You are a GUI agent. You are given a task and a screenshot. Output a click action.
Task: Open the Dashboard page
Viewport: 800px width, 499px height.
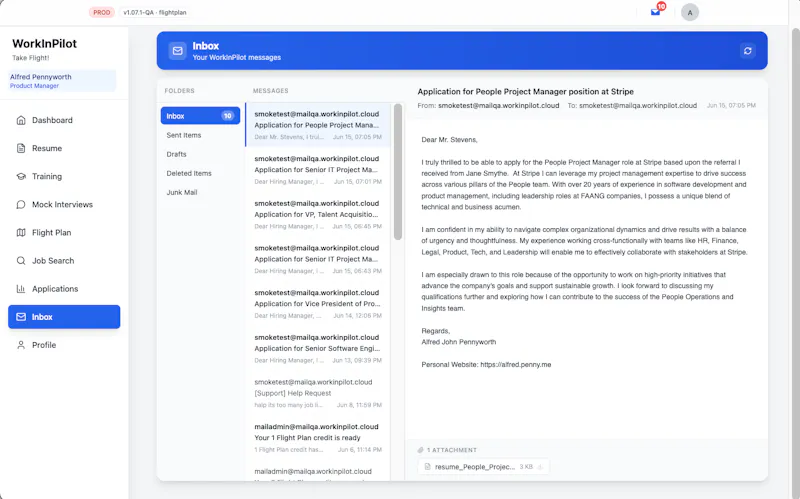(64, 120)
